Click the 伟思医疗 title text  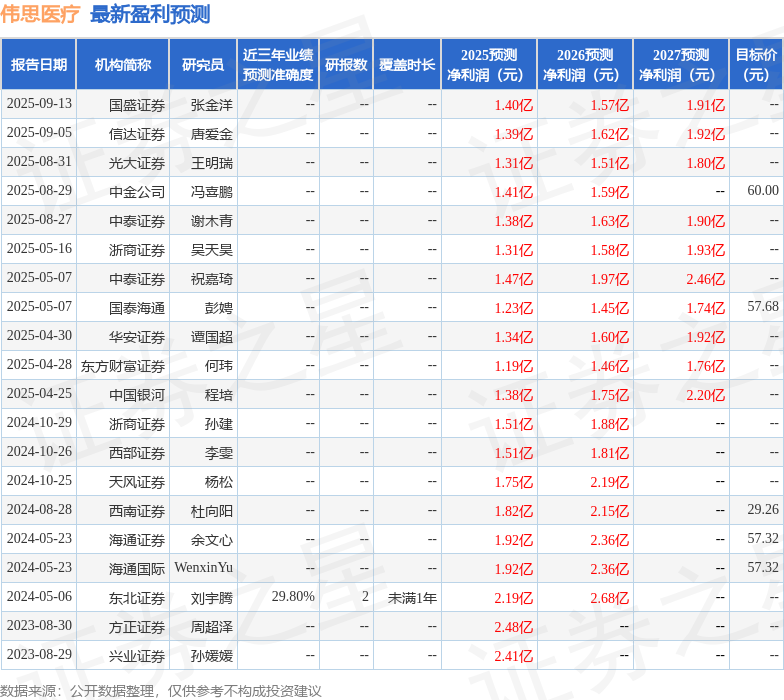[40, 14]
